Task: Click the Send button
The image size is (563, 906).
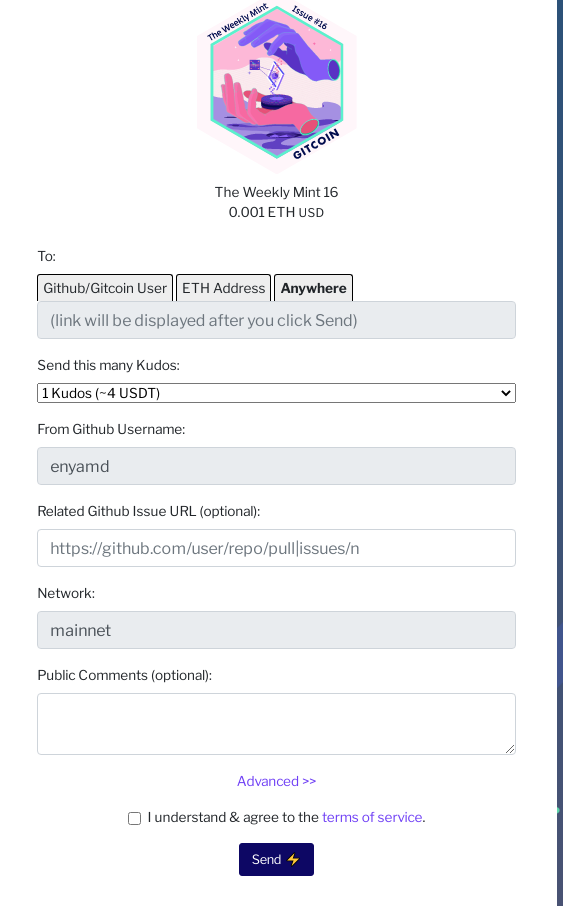Action: tap(276, 860)
